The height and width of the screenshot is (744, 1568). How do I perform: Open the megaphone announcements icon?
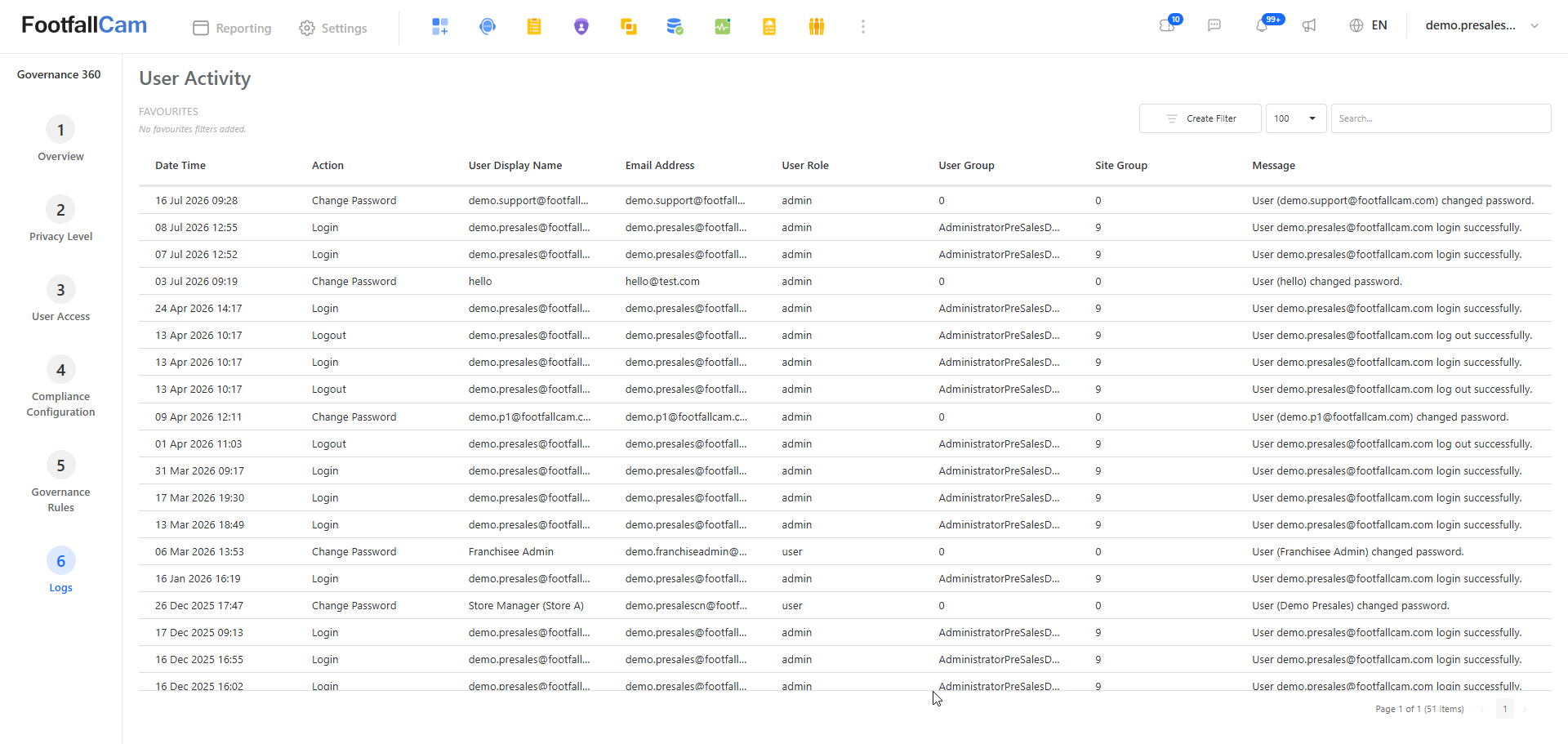pyautogui.click(x=1309, y=25)
